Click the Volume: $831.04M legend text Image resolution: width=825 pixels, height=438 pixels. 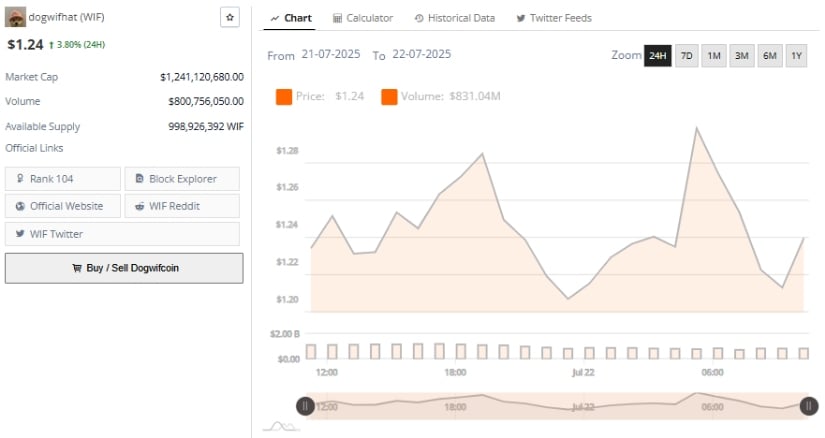pyautogui.click(x=450, y=96)
